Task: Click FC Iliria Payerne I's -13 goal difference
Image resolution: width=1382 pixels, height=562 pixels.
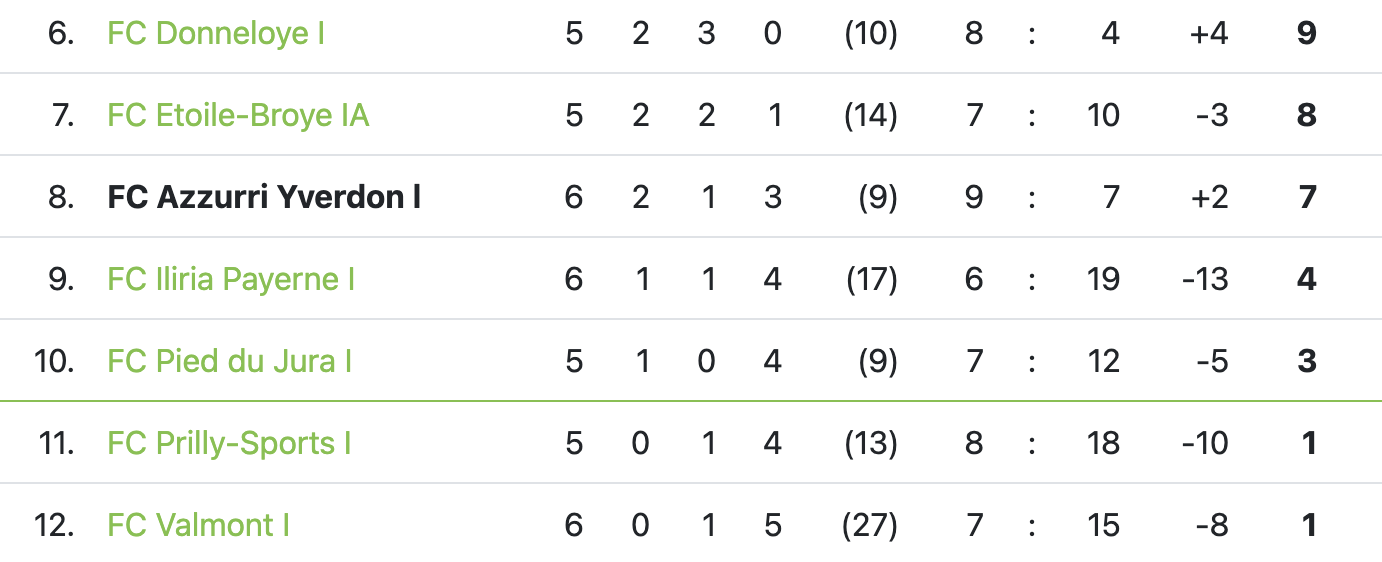Action: 1205,279
